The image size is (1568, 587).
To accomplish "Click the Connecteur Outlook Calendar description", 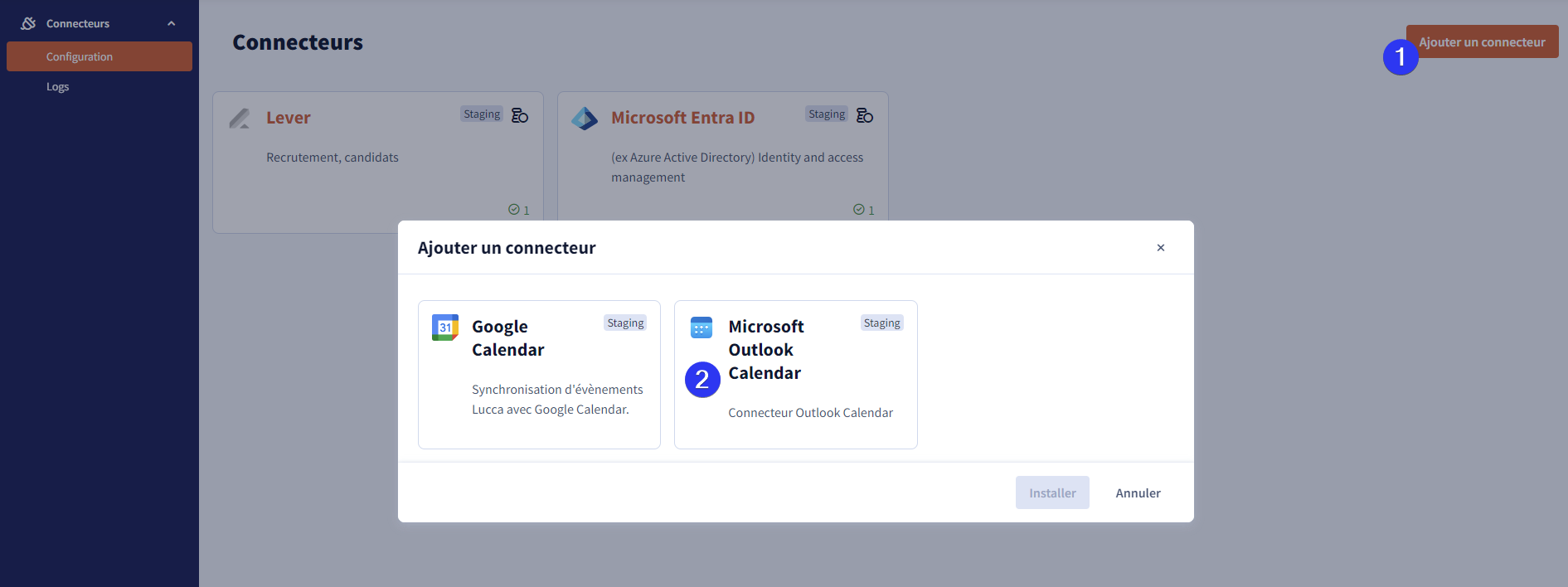I will point(811,413).
